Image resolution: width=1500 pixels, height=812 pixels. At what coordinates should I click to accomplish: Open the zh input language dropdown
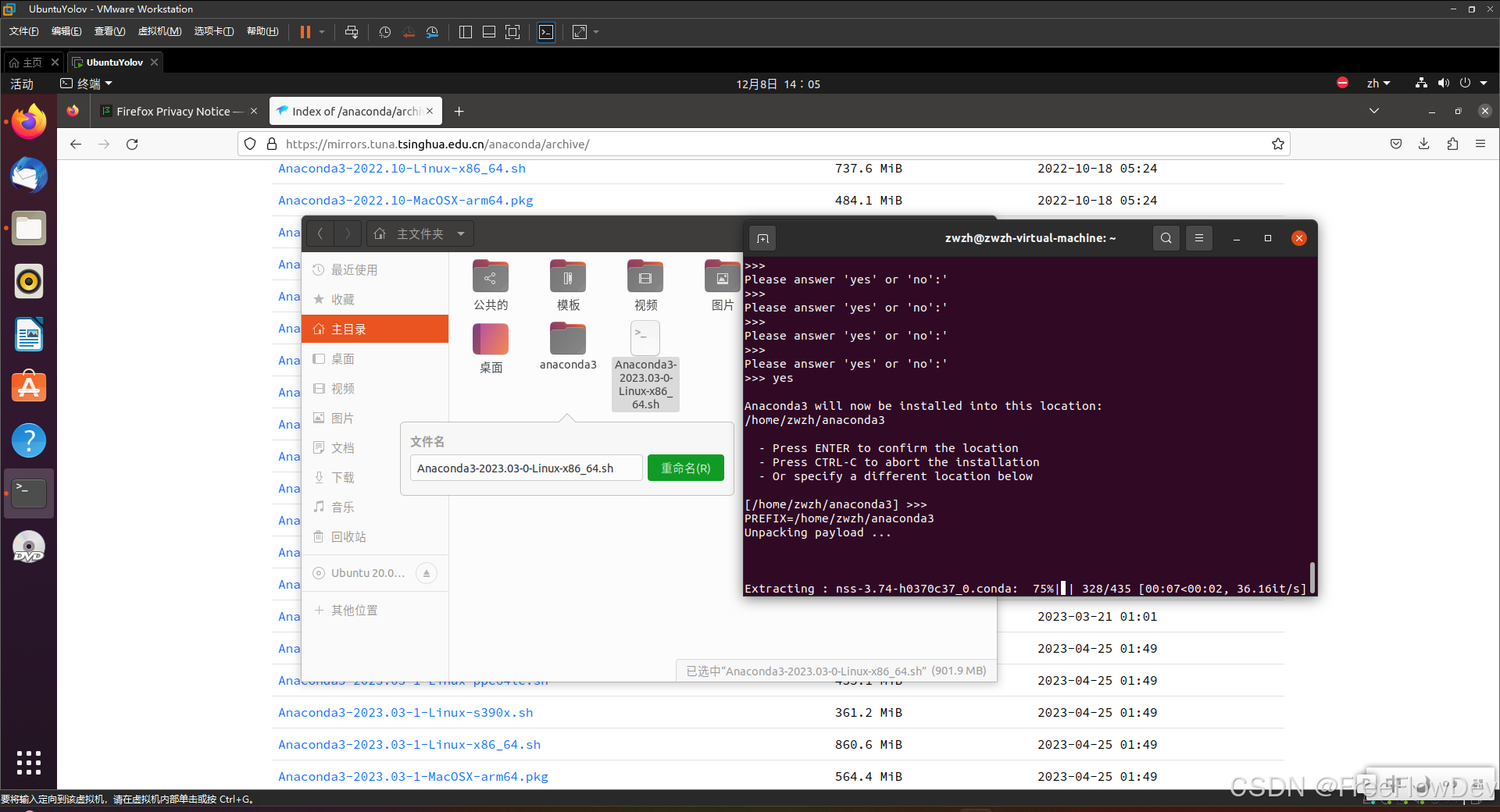pos(1379,84)
